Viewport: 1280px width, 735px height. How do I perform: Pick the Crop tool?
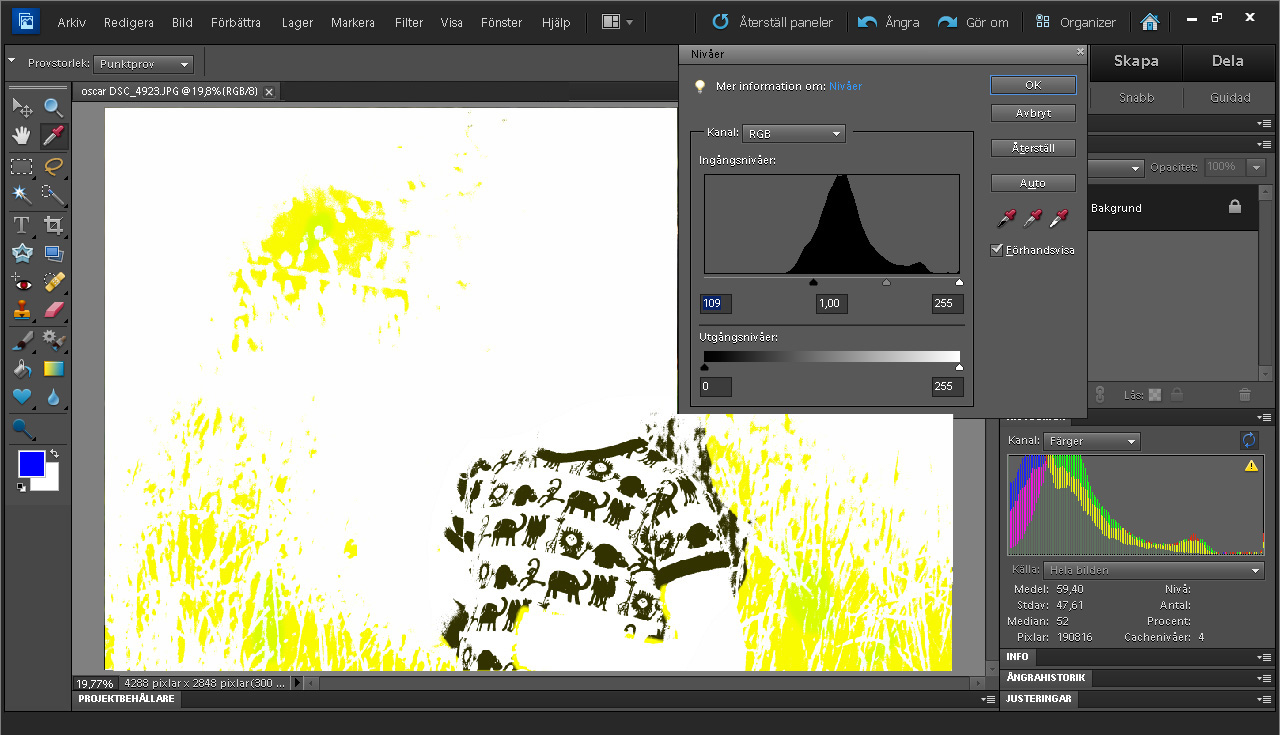pos(54,225)
